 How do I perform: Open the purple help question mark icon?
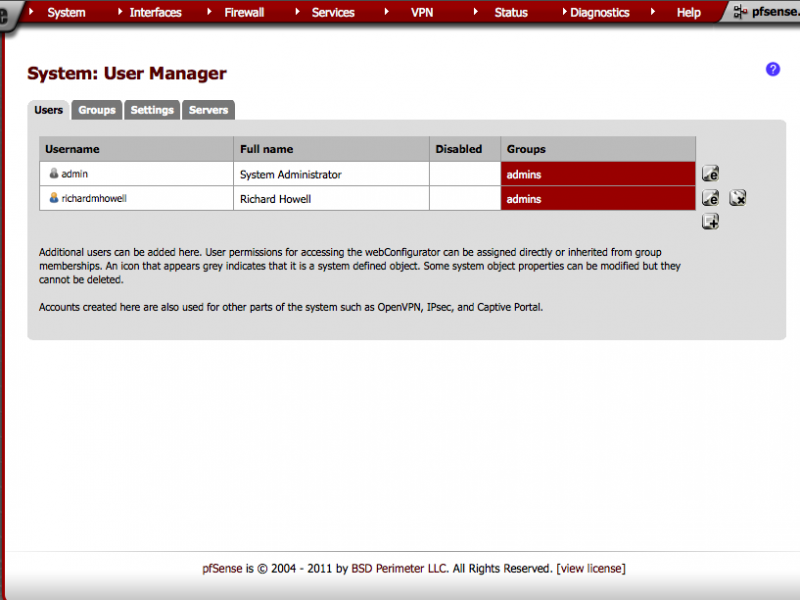click(772, 69)
